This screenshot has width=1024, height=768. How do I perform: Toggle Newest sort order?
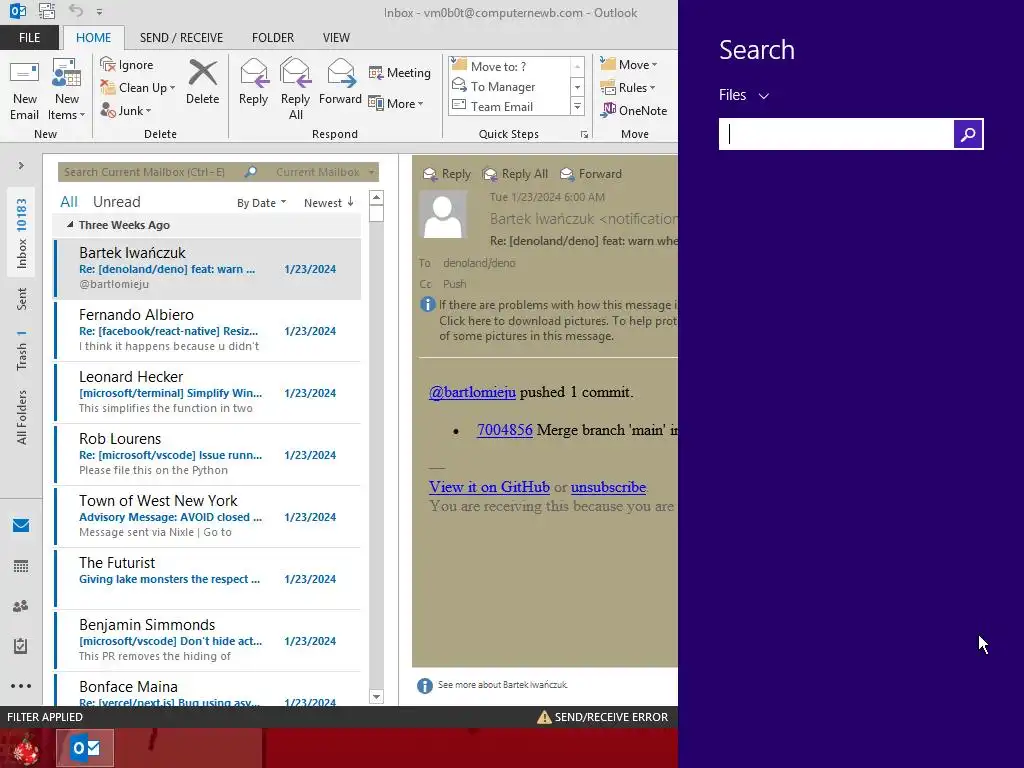pyautogui.click(x=328, y=203)
